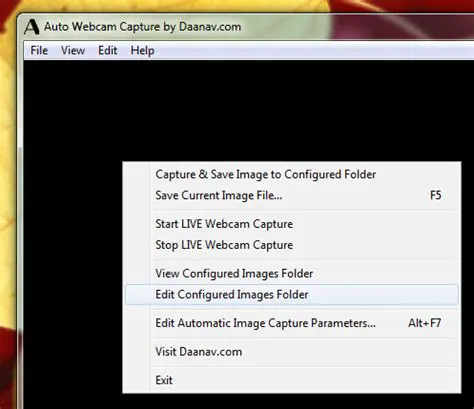This screenshot has width=474, height=409.
Task: Open the Edit menu
Action: pyautogui.click(x=107, y=51)
